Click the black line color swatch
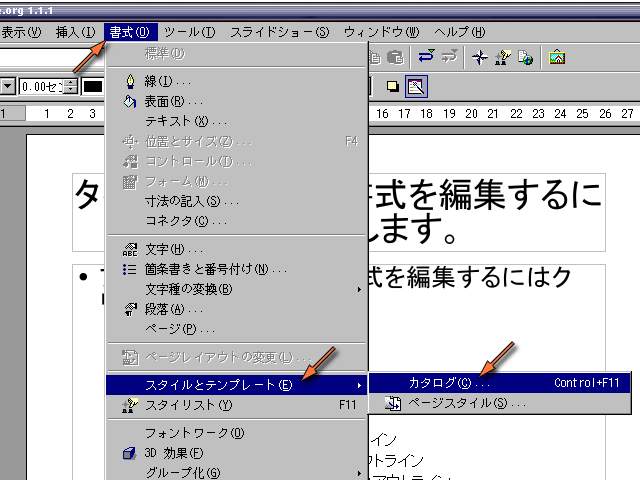This screenshot has width=640, height=480. [x=93, y=87]
